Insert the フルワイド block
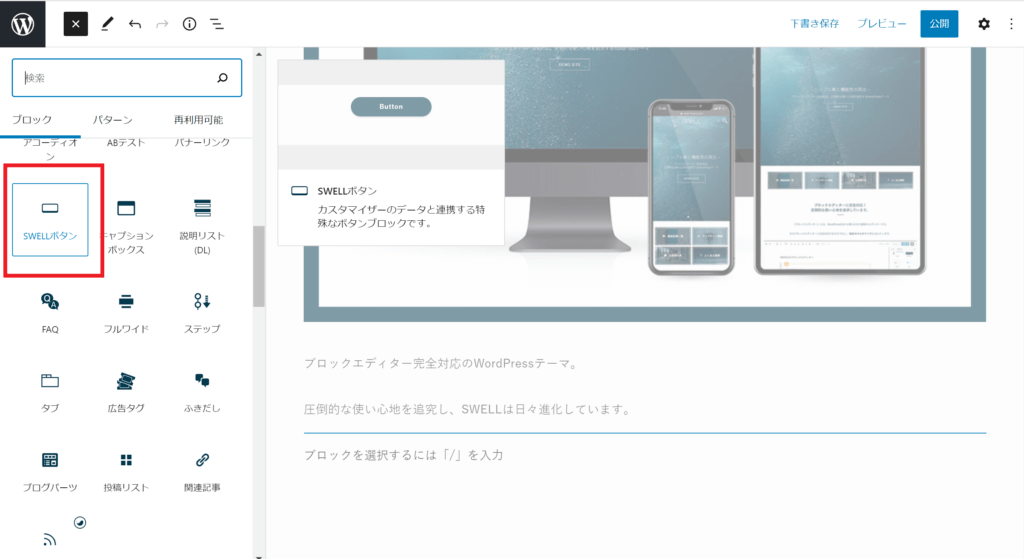This screenshot has width=1024, height=559. 126,313
